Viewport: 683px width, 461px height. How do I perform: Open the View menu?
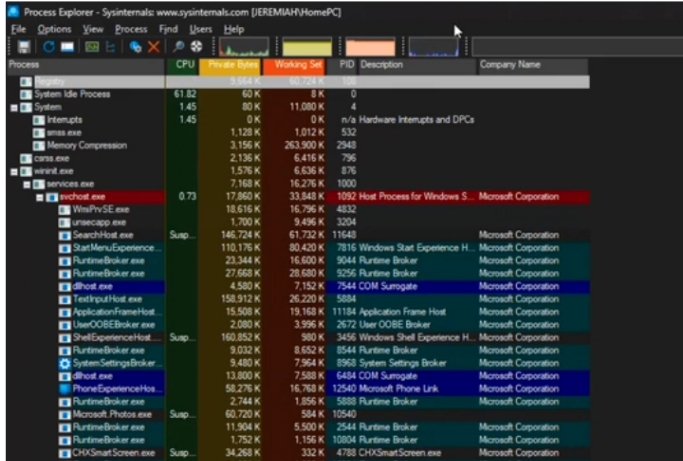tap(93, 29)
